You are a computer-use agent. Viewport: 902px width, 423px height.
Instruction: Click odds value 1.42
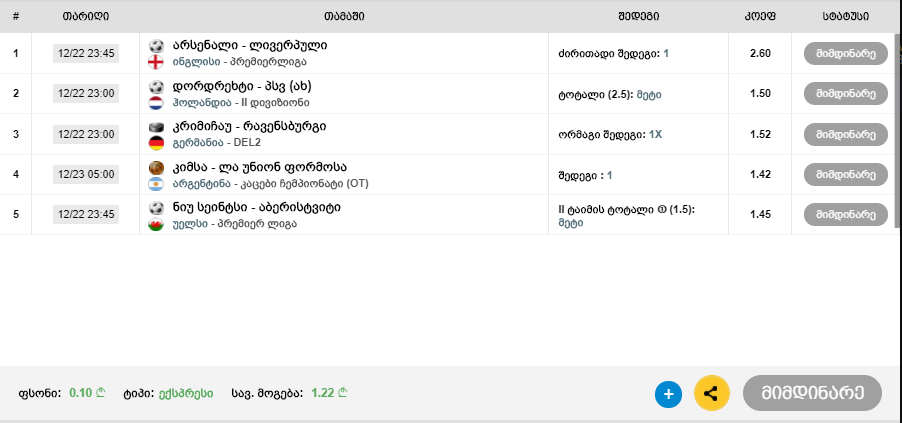760,175
